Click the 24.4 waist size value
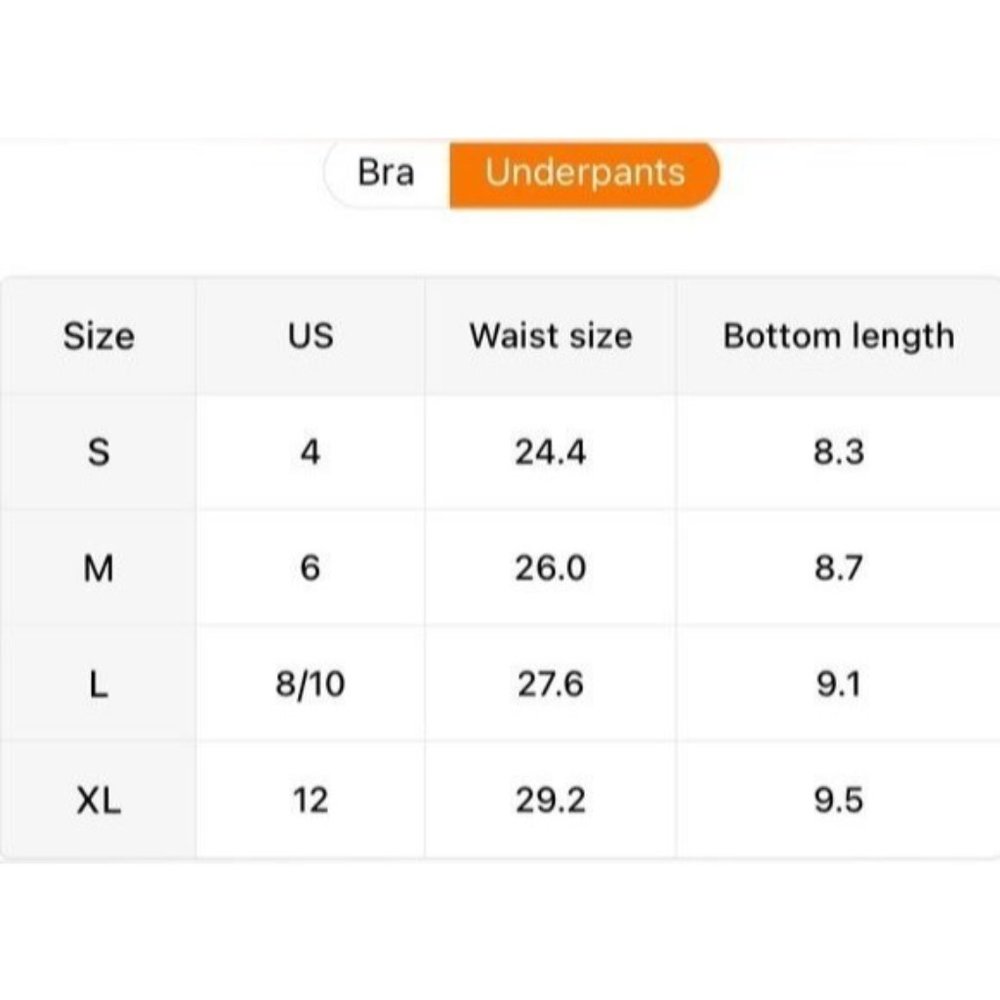Viewport: 1000px width, 1000px height. [551, 452]
